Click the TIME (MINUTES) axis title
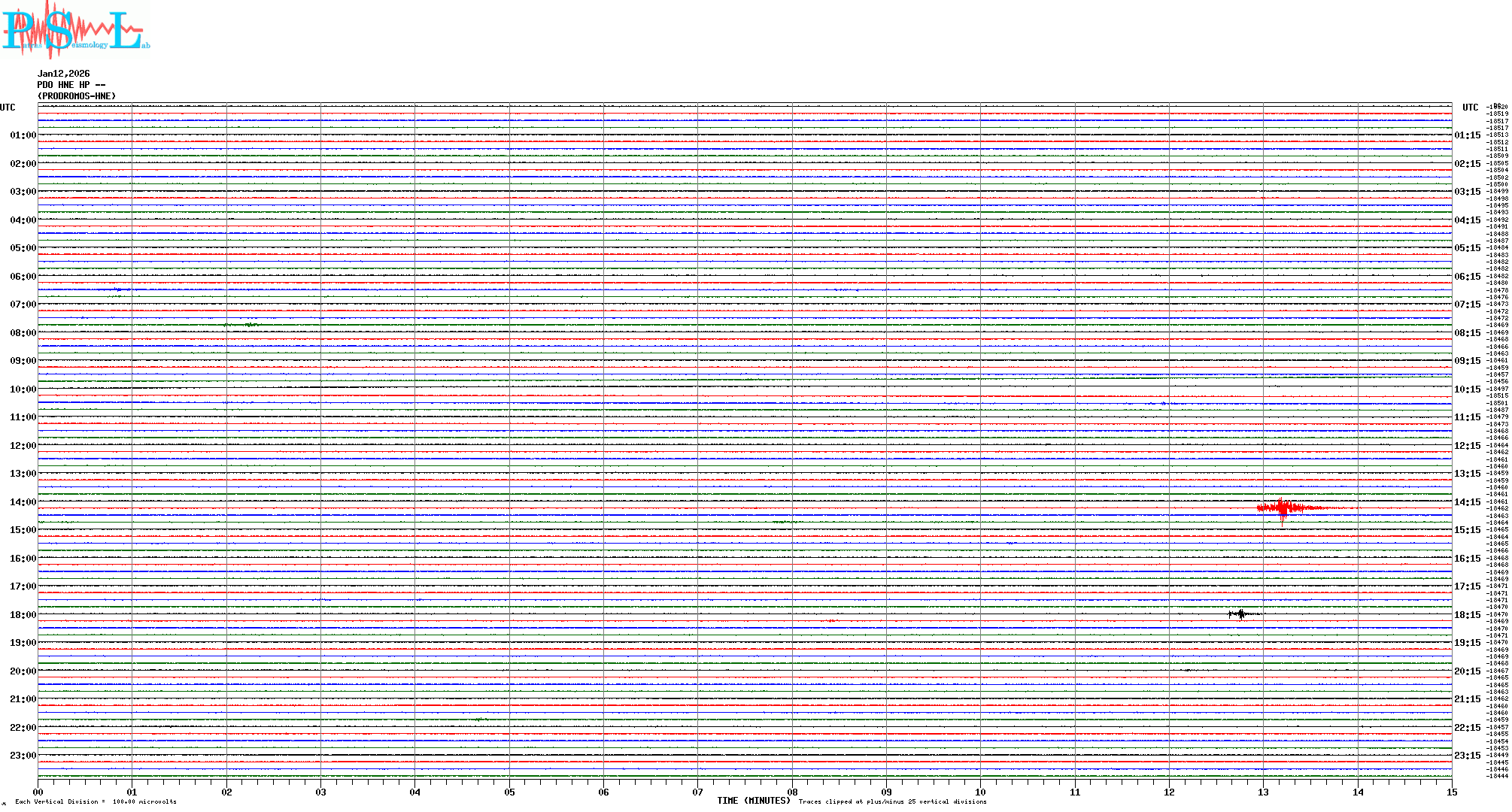 tap(754, 801)
